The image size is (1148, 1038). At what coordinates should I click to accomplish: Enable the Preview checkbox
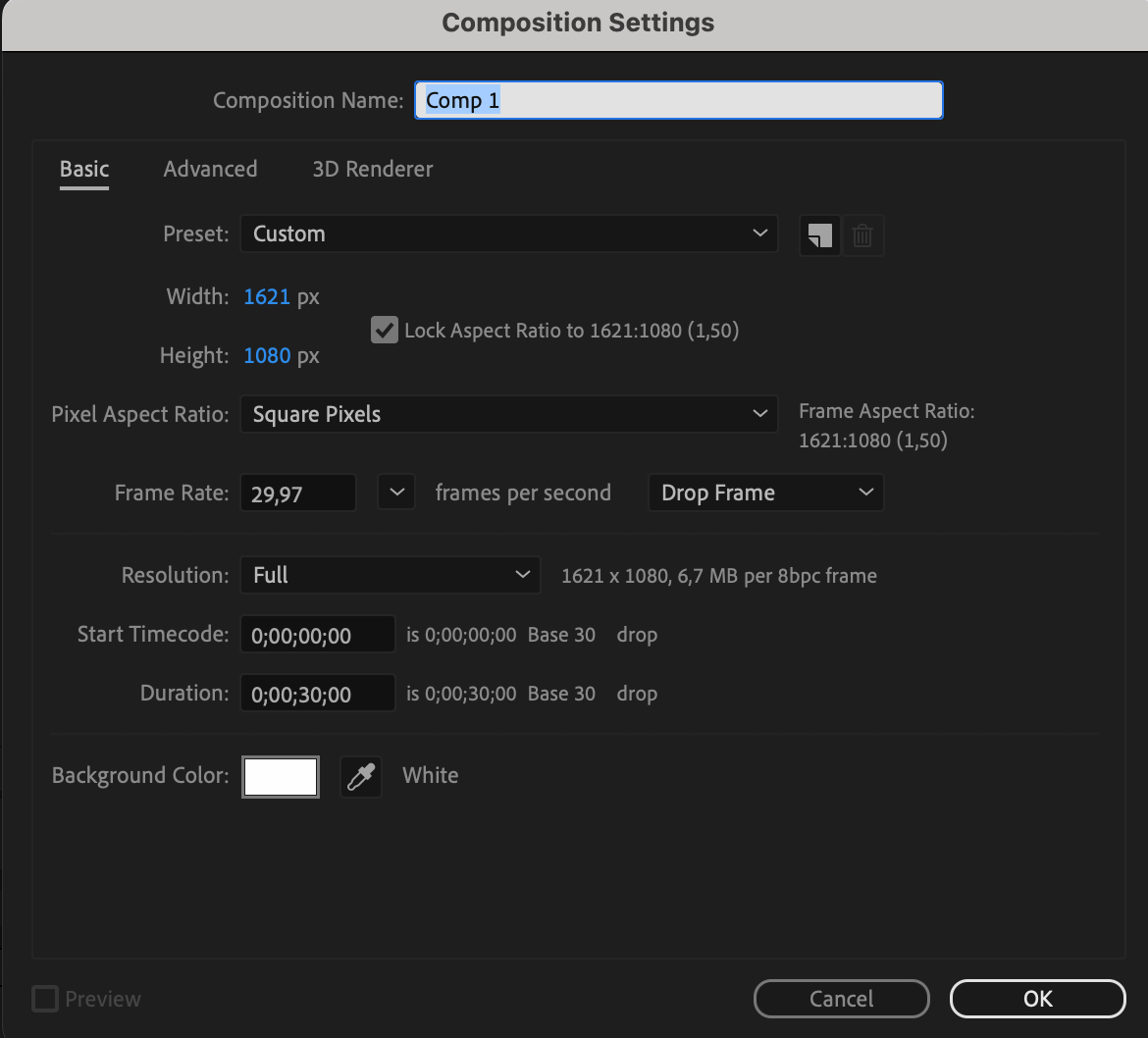point(45,999)
